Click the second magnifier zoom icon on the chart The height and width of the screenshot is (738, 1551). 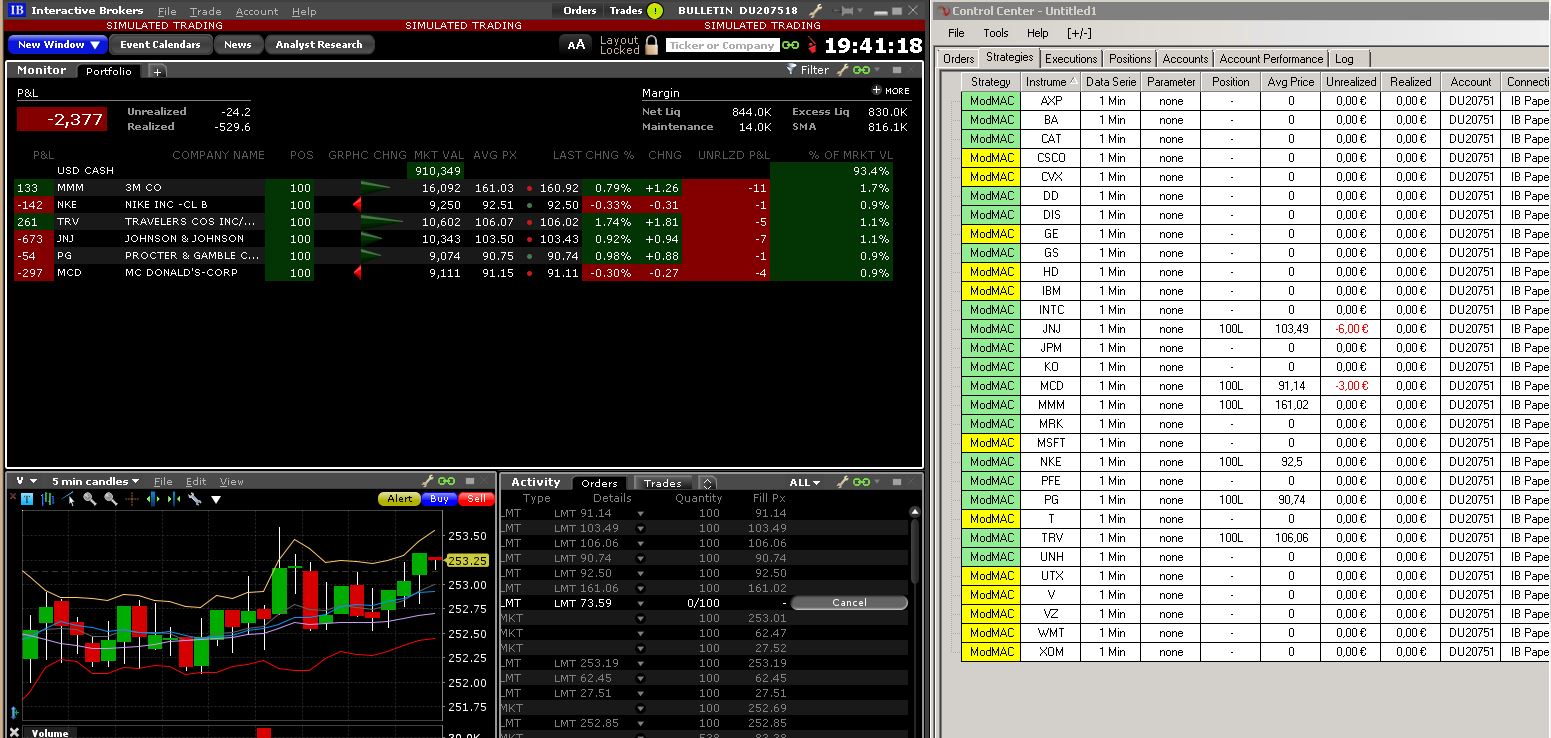click(111, 499)
